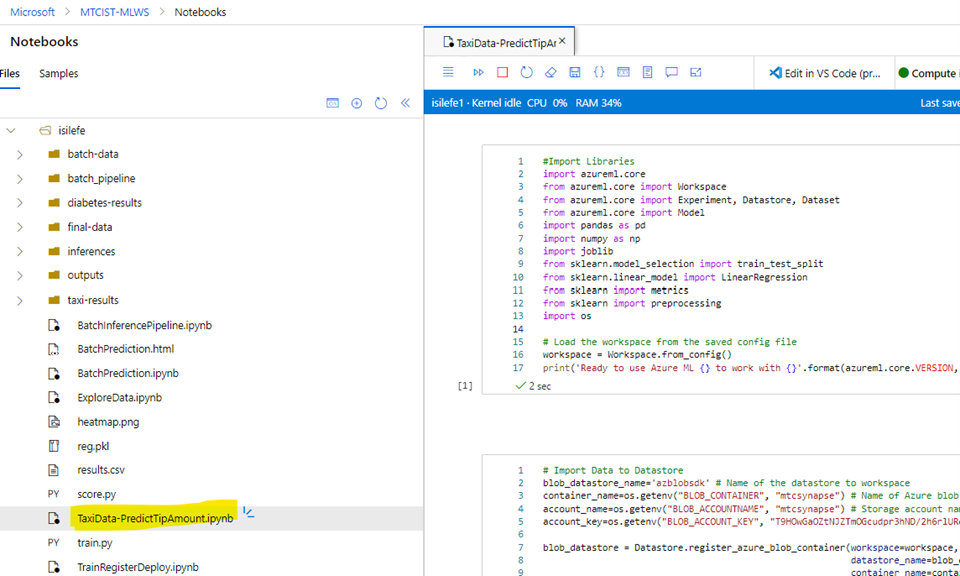Open terminal icon in notebook toolbar

[x=623, y=72]
